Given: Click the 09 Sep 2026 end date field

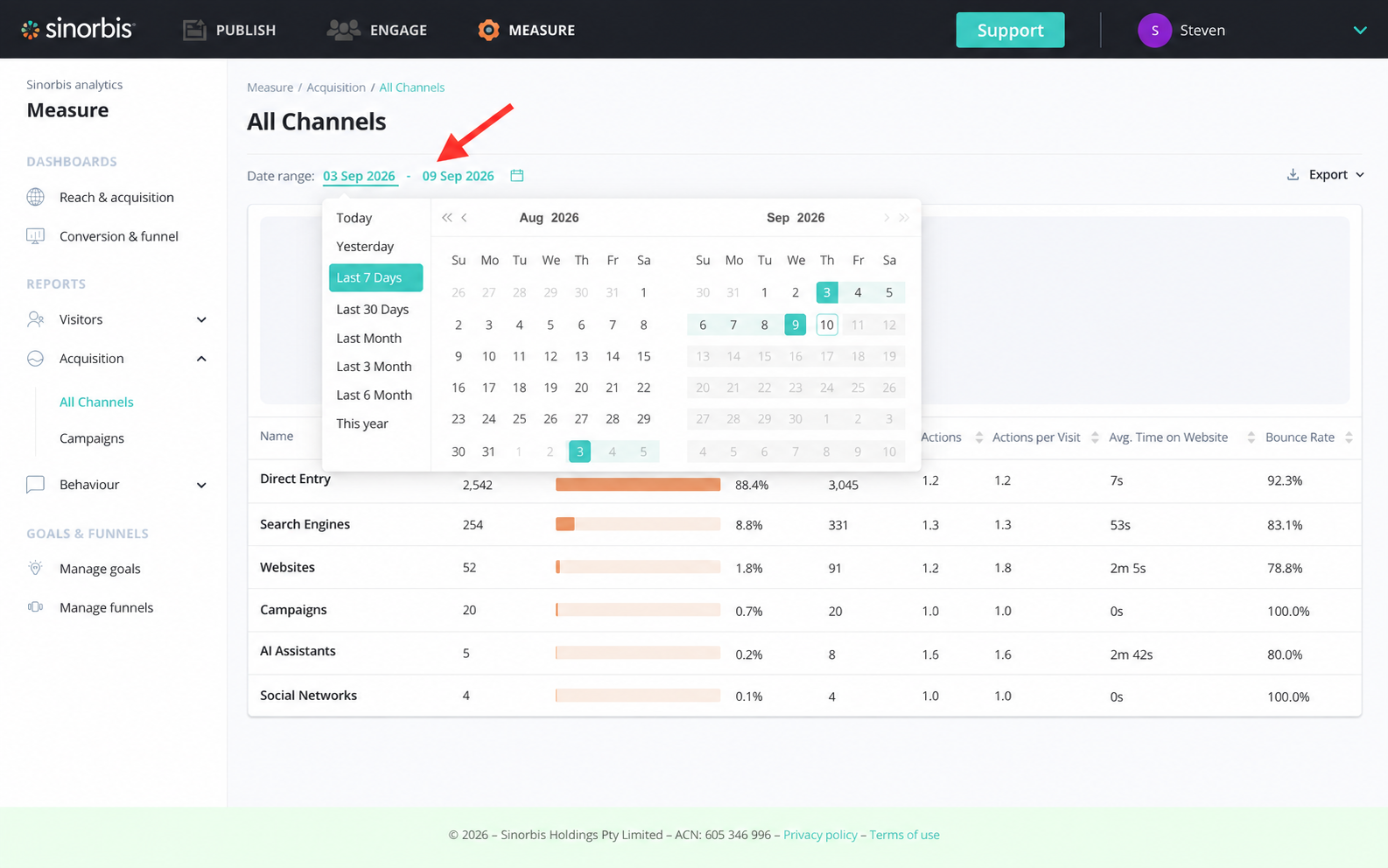Looking at the screenshot, I should point(458,176).
